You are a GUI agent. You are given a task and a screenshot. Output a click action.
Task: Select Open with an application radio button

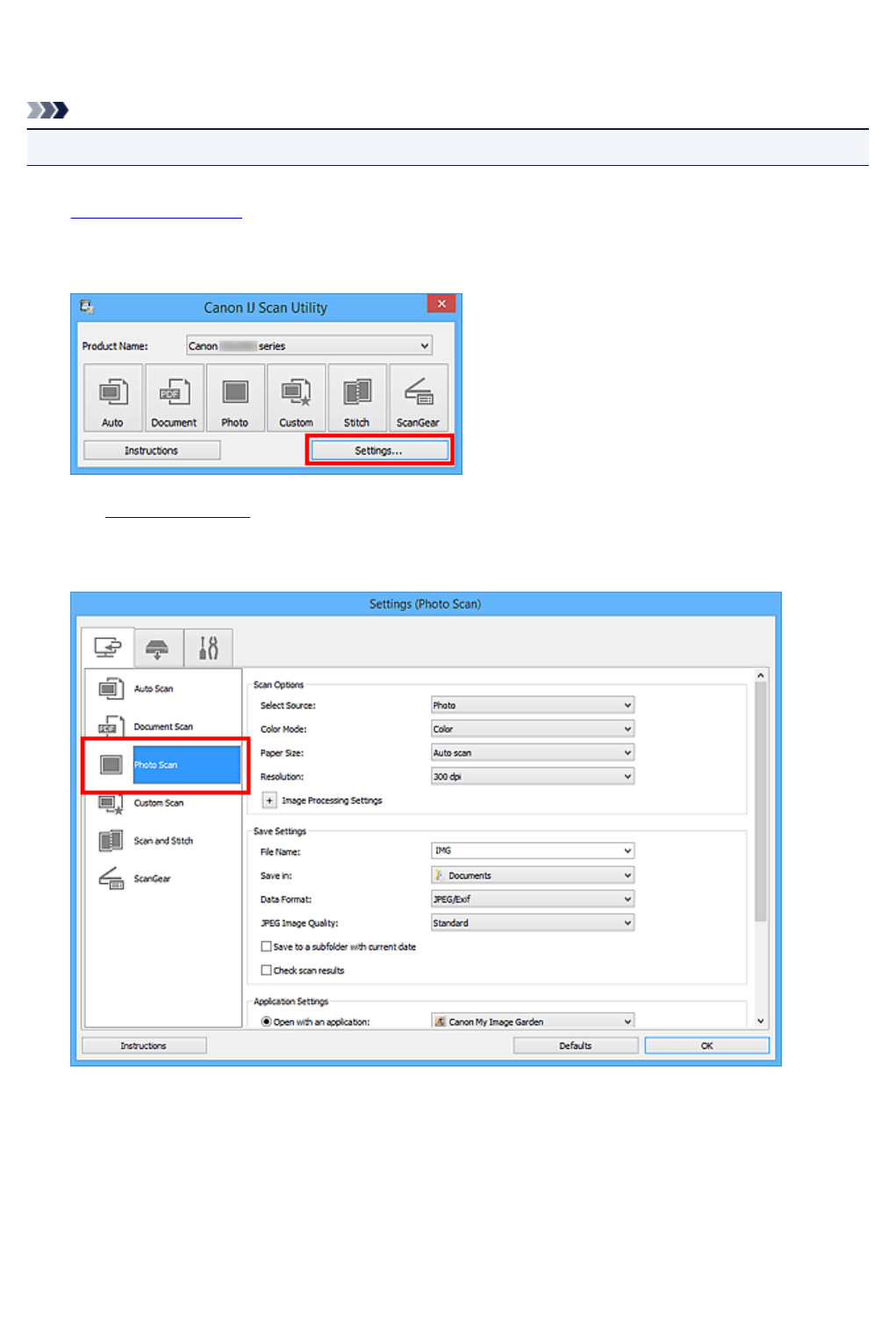pos(266,1022)
